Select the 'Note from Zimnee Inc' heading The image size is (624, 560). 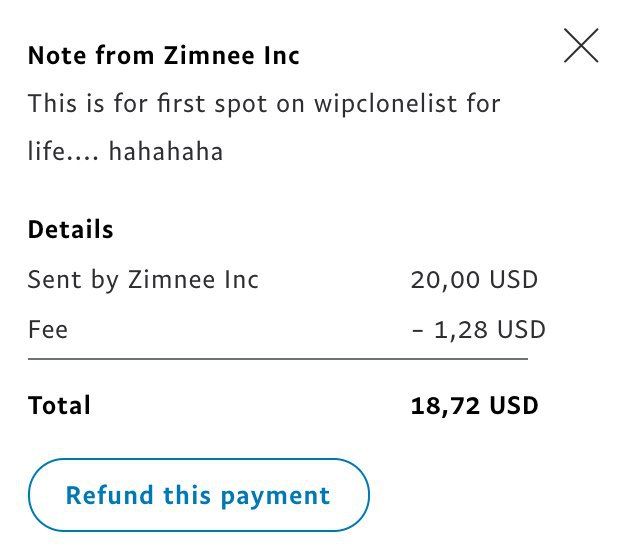(163, 56)
